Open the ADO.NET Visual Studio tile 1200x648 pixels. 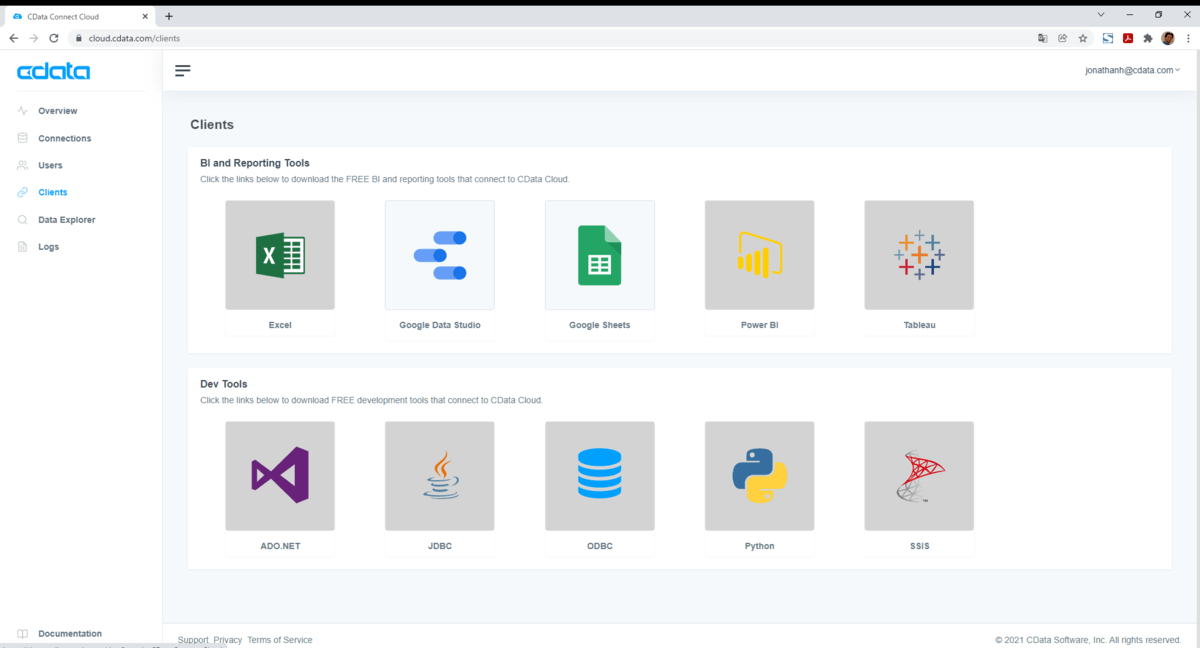point(280,476)
